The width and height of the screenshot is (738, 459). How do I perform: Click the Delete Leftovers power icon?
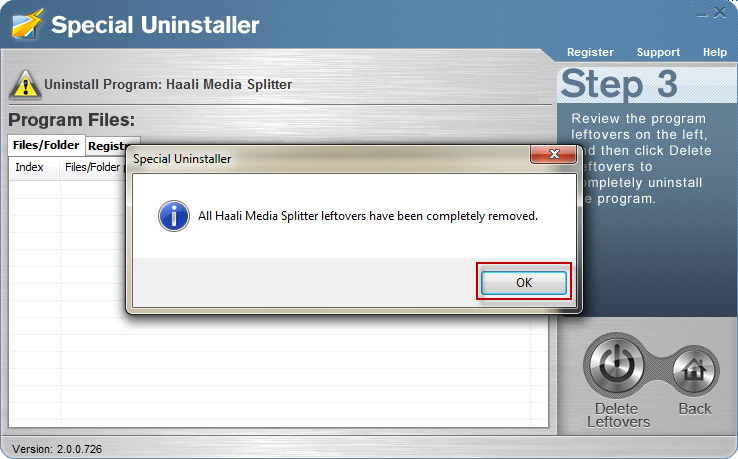click(616, 365)
